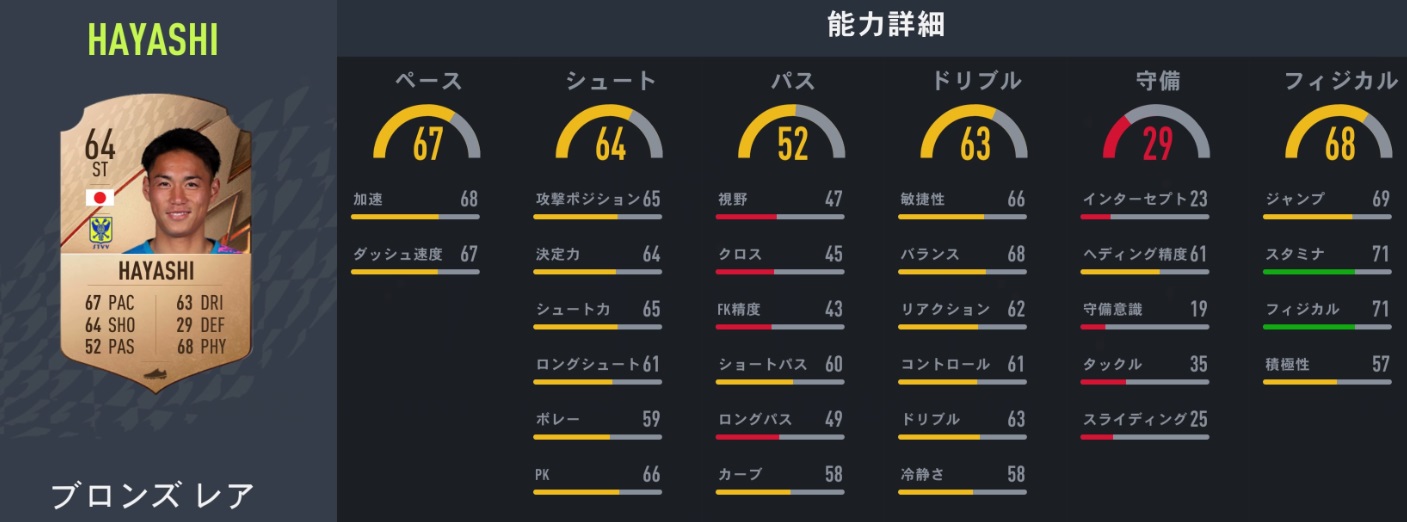Click the ブロンズ レア card type label
Viewport: 1407px width, 522px height.
pos(153,496)
